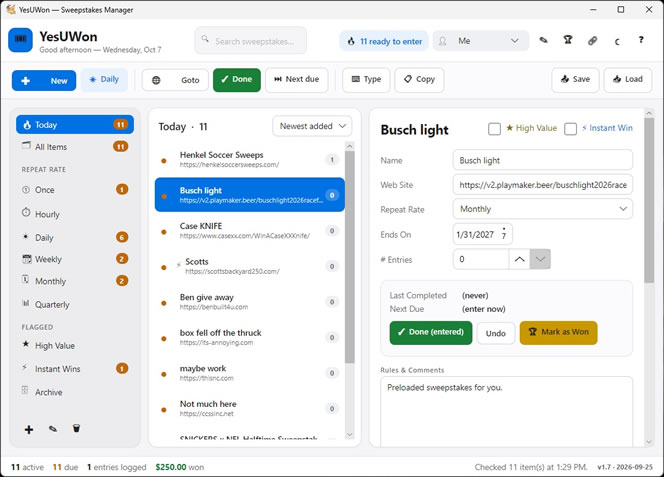Screen dimensions: 664x477
Task: Create a New sweepstakes entry
Action: (44, 80)
